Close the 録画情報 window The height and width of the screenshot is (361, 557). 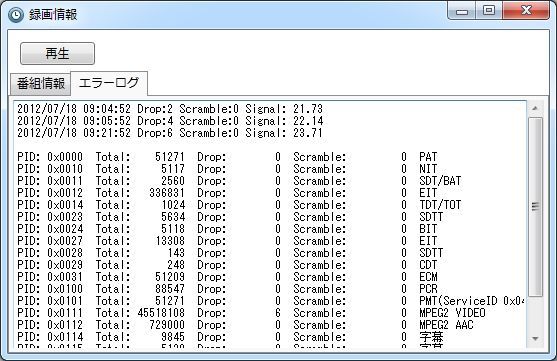pos(526,10)
